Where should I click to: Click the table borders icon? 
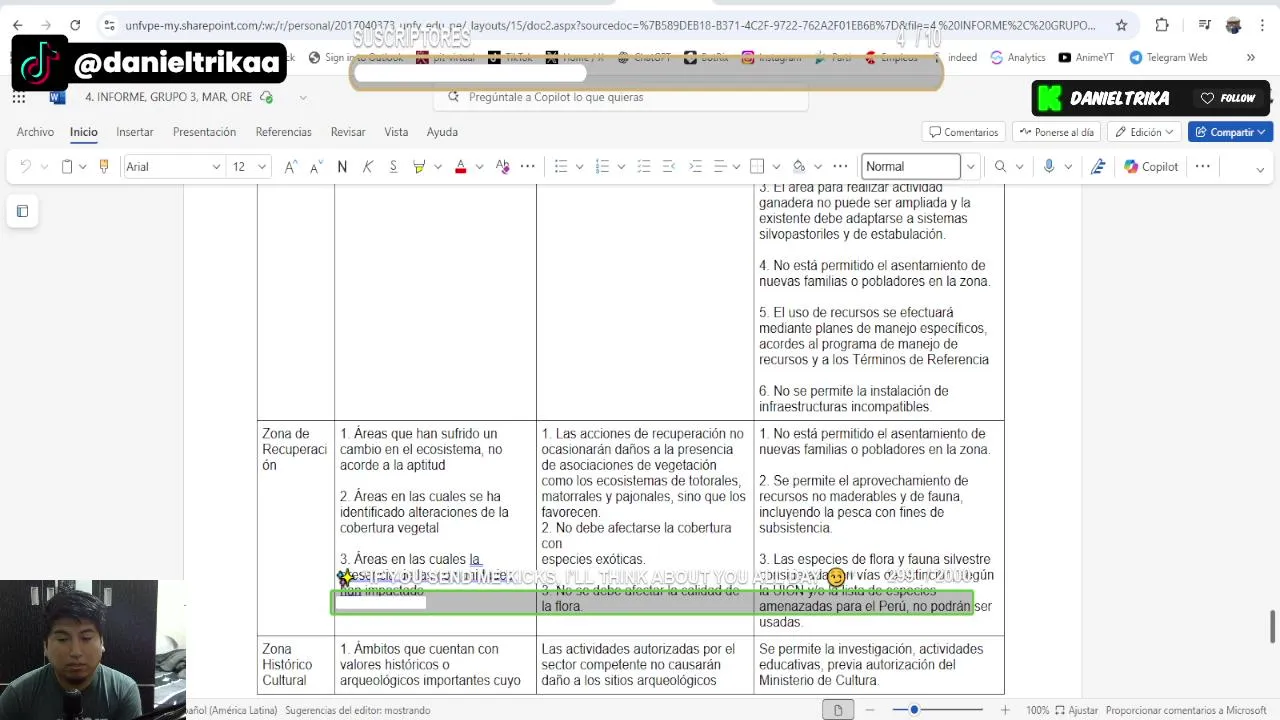[x=757, y=167]
